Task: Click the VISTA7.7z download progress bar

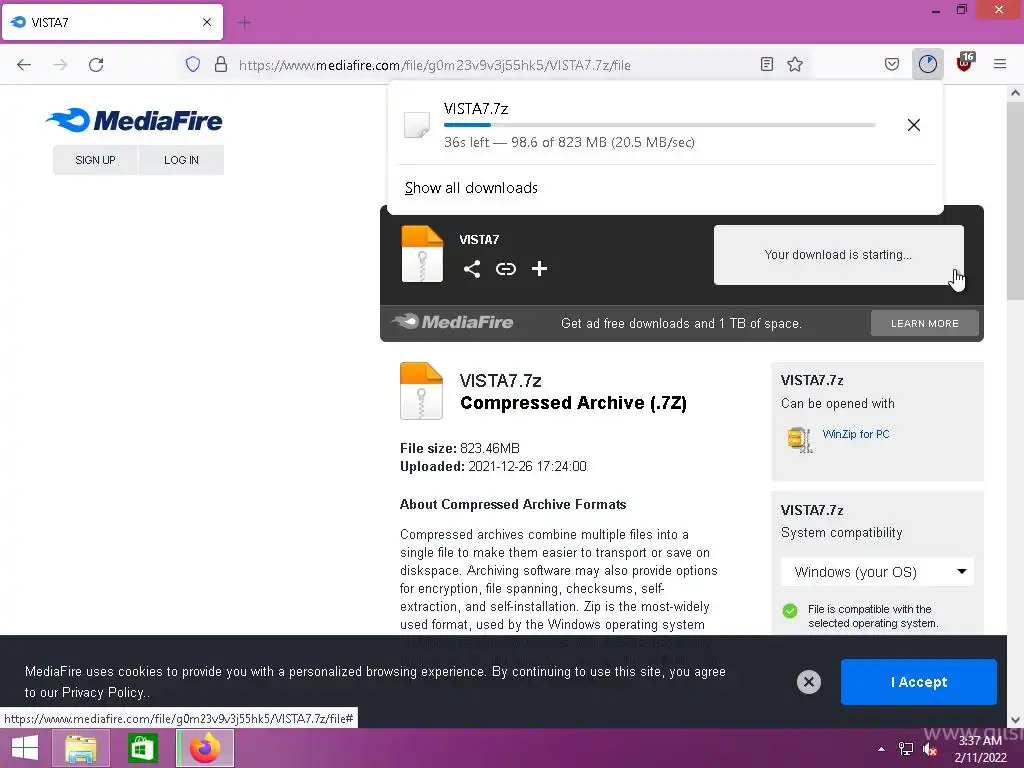Action: pyautogui.click(x=660, y=125)
